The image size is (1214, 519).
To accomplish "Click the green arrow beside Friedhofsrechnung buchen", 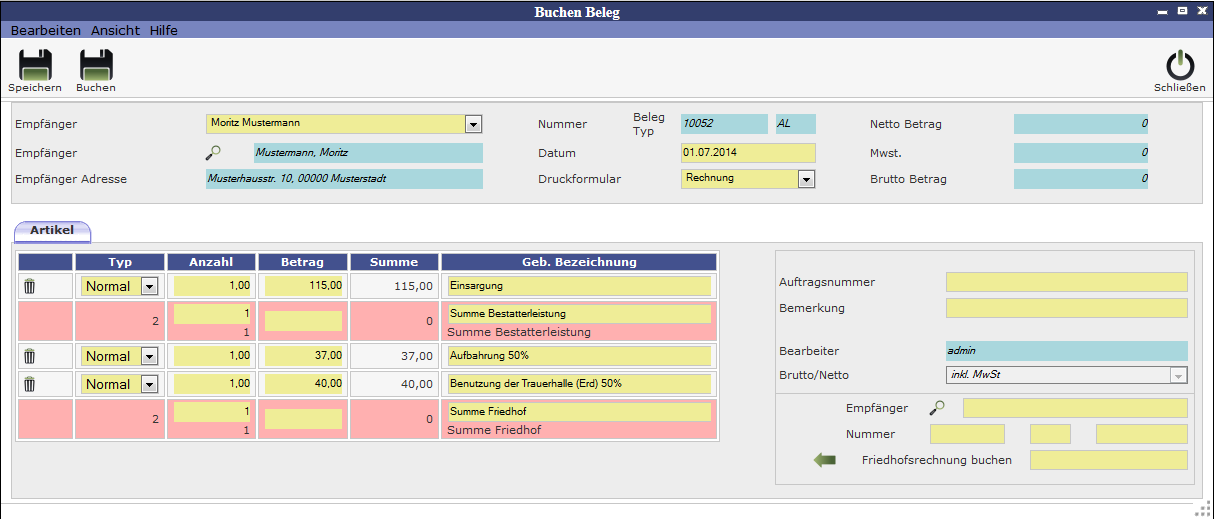I will [825, 460].
